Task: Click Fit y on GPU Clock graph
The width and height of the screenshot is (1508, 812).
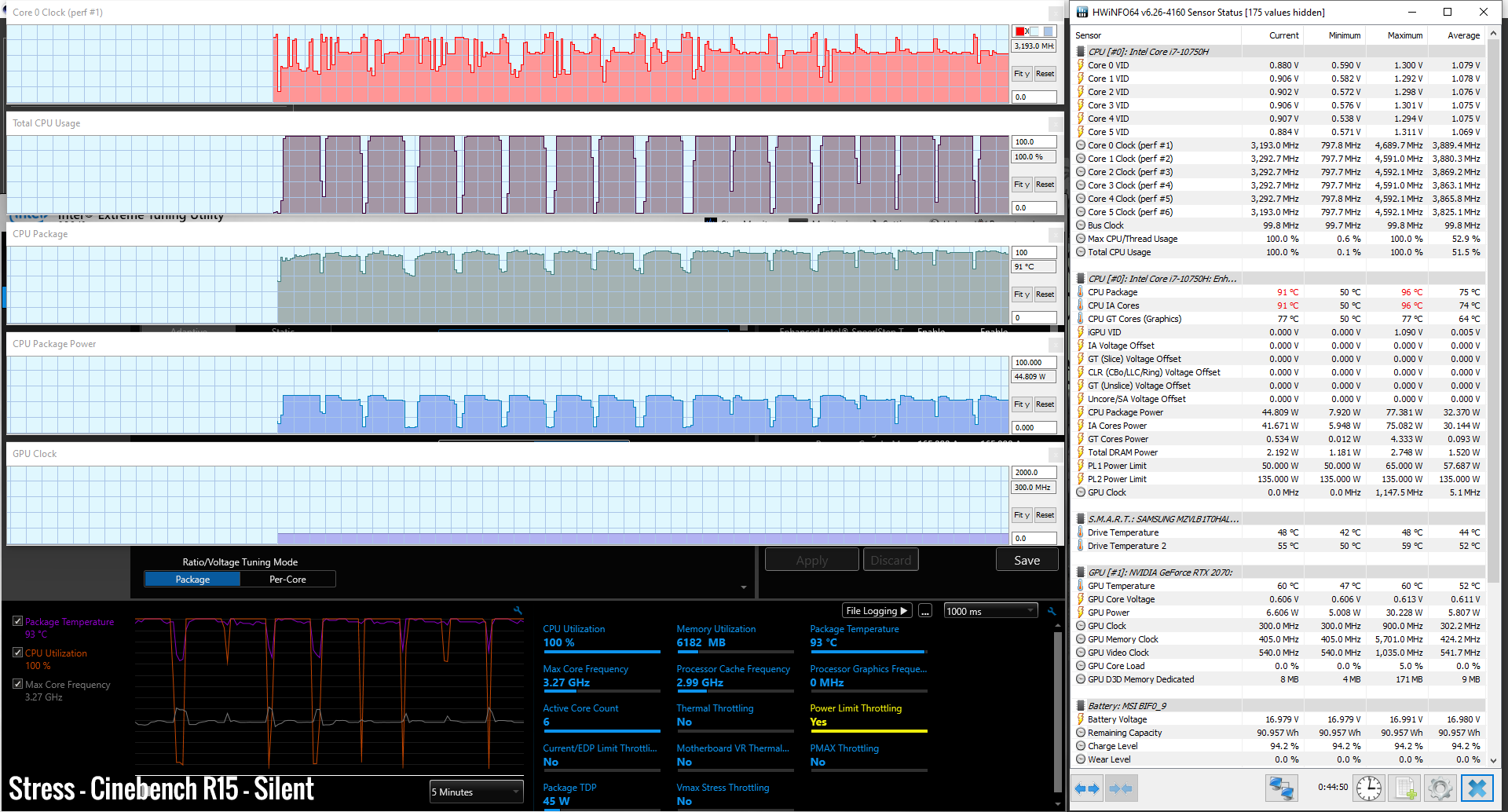Action: (1021, 515)
